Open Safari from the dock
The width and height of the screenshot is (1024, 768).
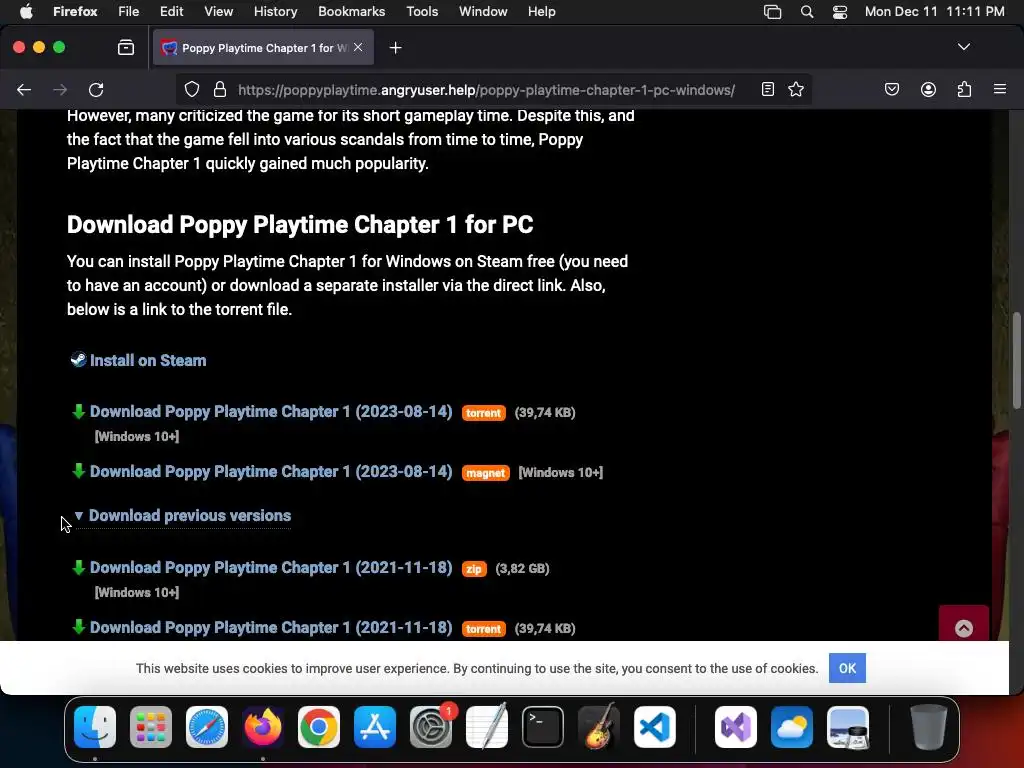click(x=207, y=727)
